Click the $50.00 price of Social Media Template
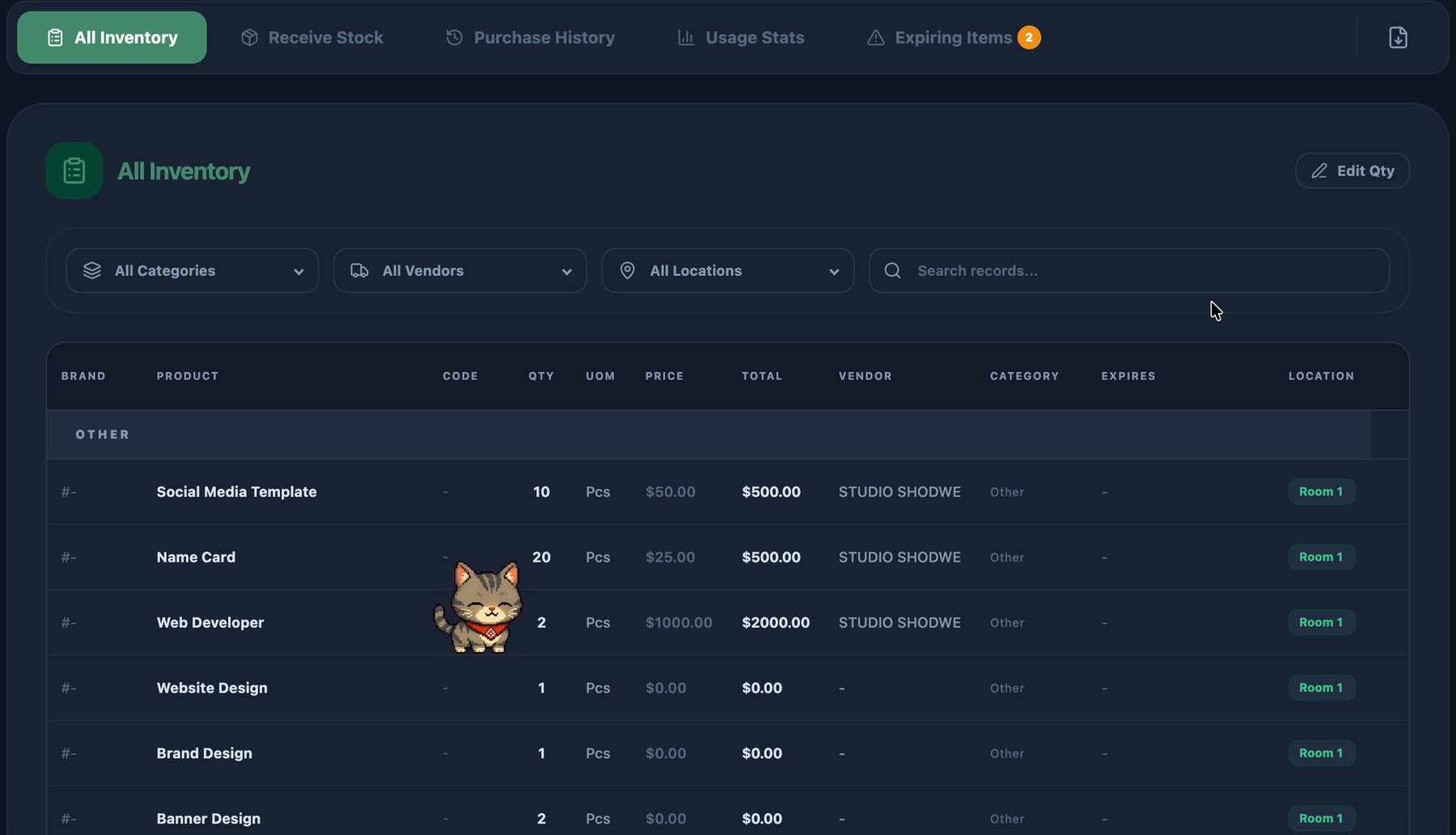Image resolution: width=1456 pixels, height=835 pixels. pos(670,492)
